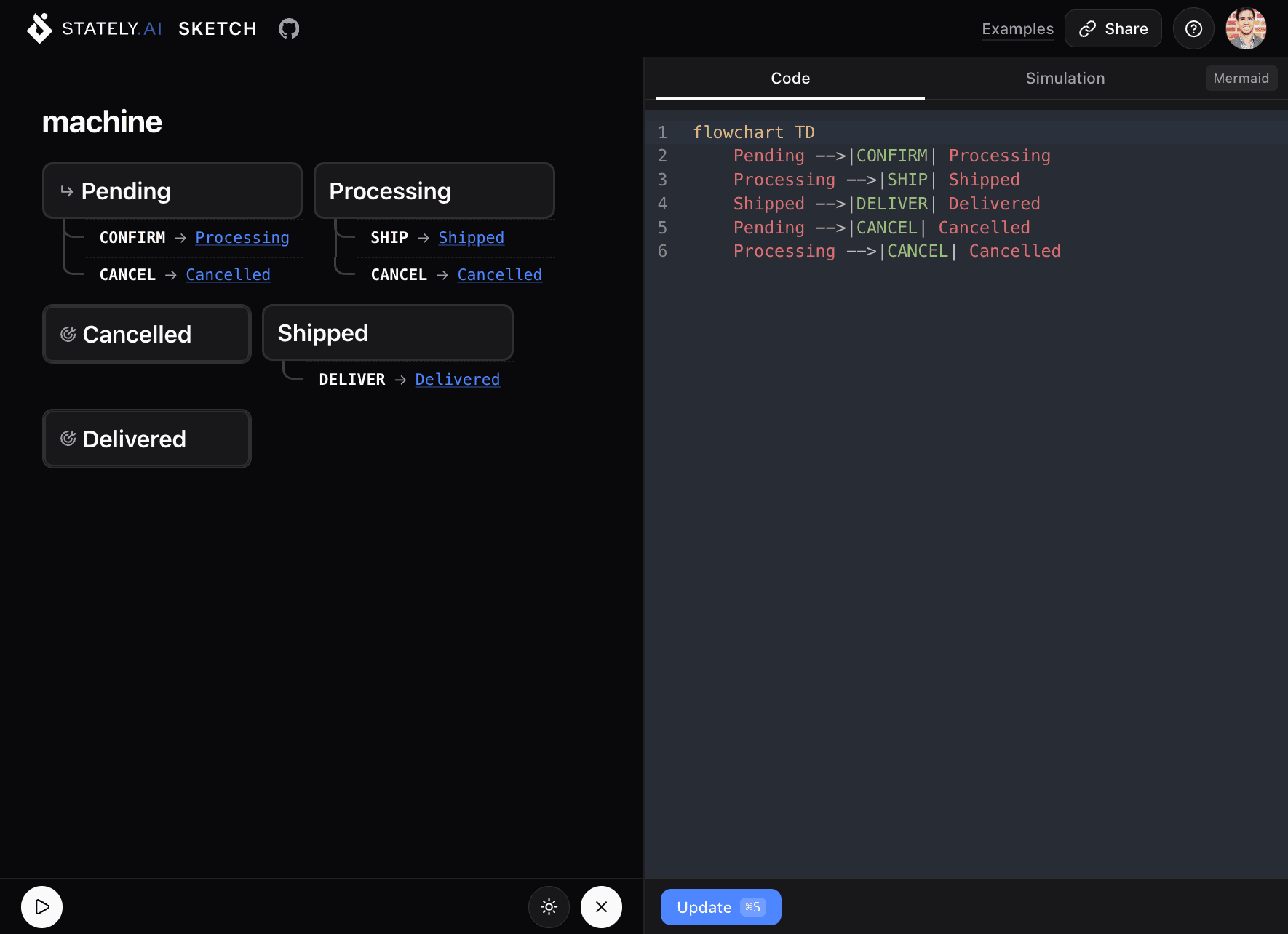The image size is (1288, 934).
Task: Open the help question mark icon
Action: [x=1193, y=29]
